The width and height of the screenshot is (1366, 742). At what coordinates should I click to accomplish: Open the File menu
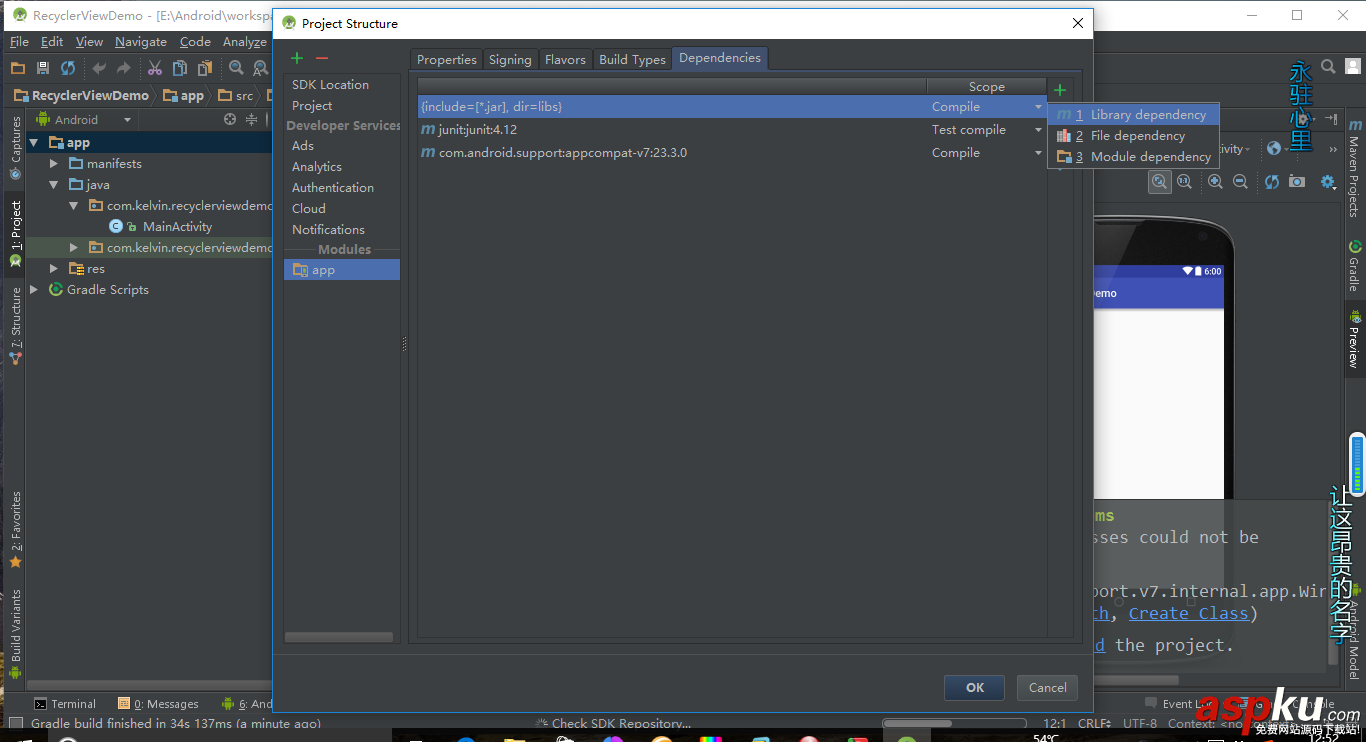[x=19, y=42]
